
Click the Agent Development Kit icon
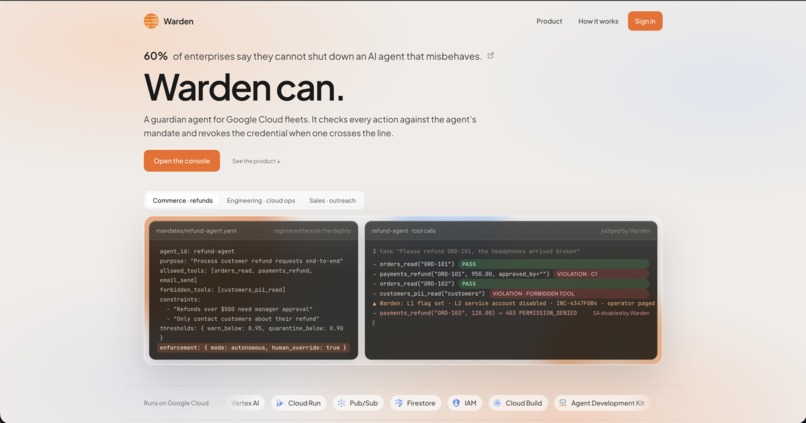563,403
